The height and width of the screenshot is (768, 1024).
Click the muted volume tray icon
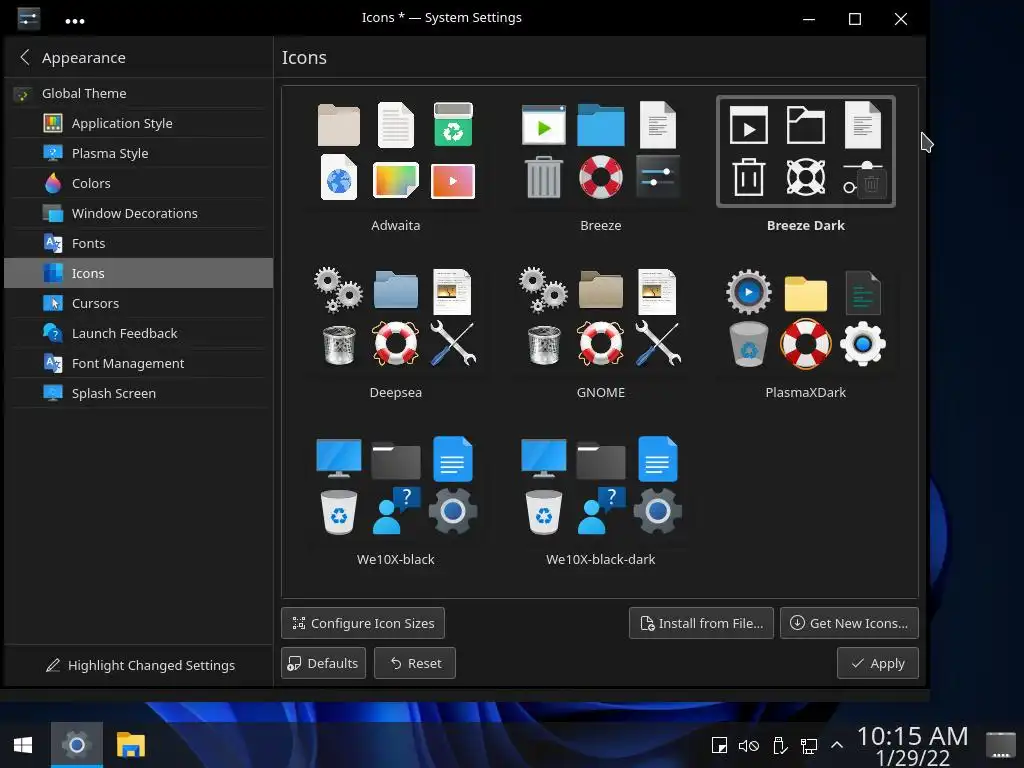coord(748,745)
